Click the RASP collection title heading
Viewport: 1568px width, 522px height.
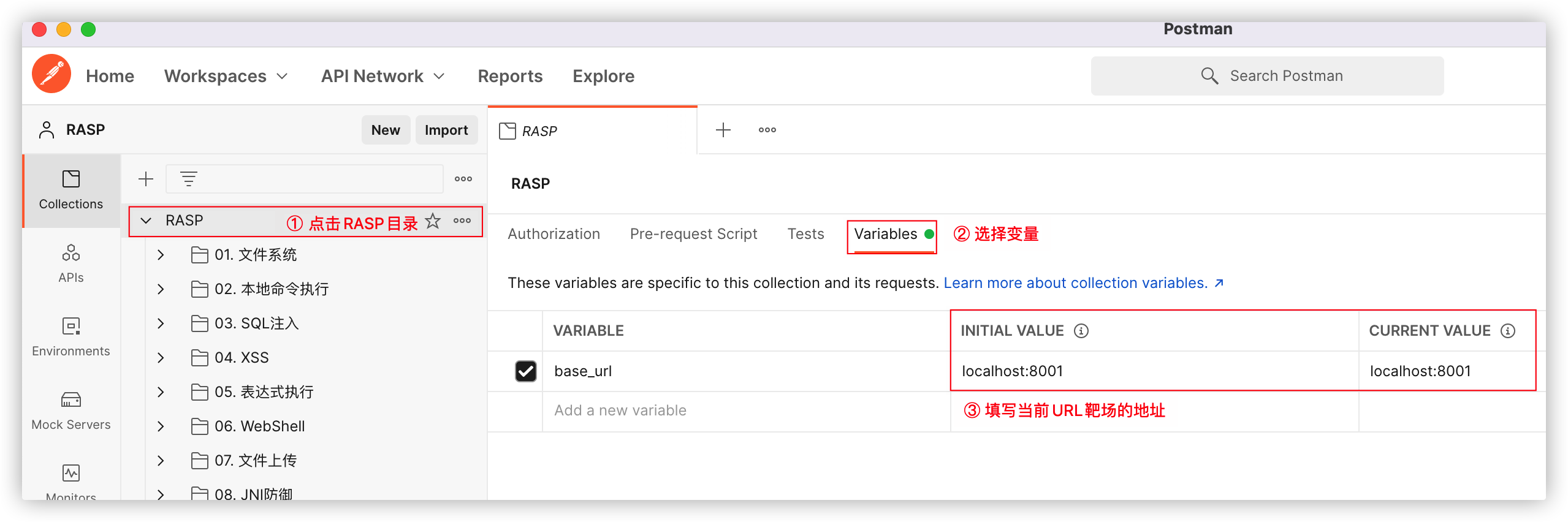[x=531, y=184]
